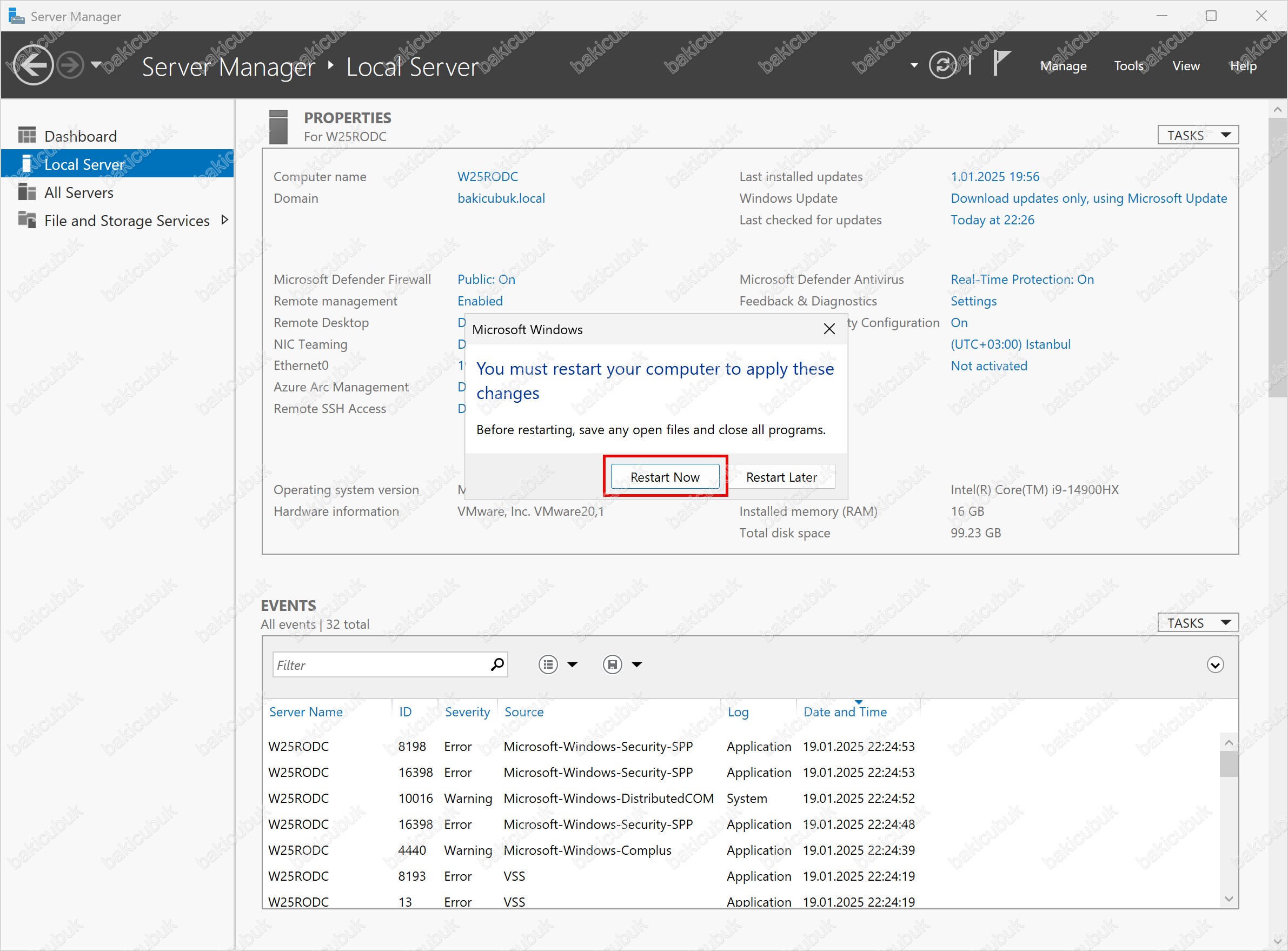Select the Microsoft-Windows-Complus warning event
The height and width of the screenshot is (951, 1288).
click(x=740, y=850)
